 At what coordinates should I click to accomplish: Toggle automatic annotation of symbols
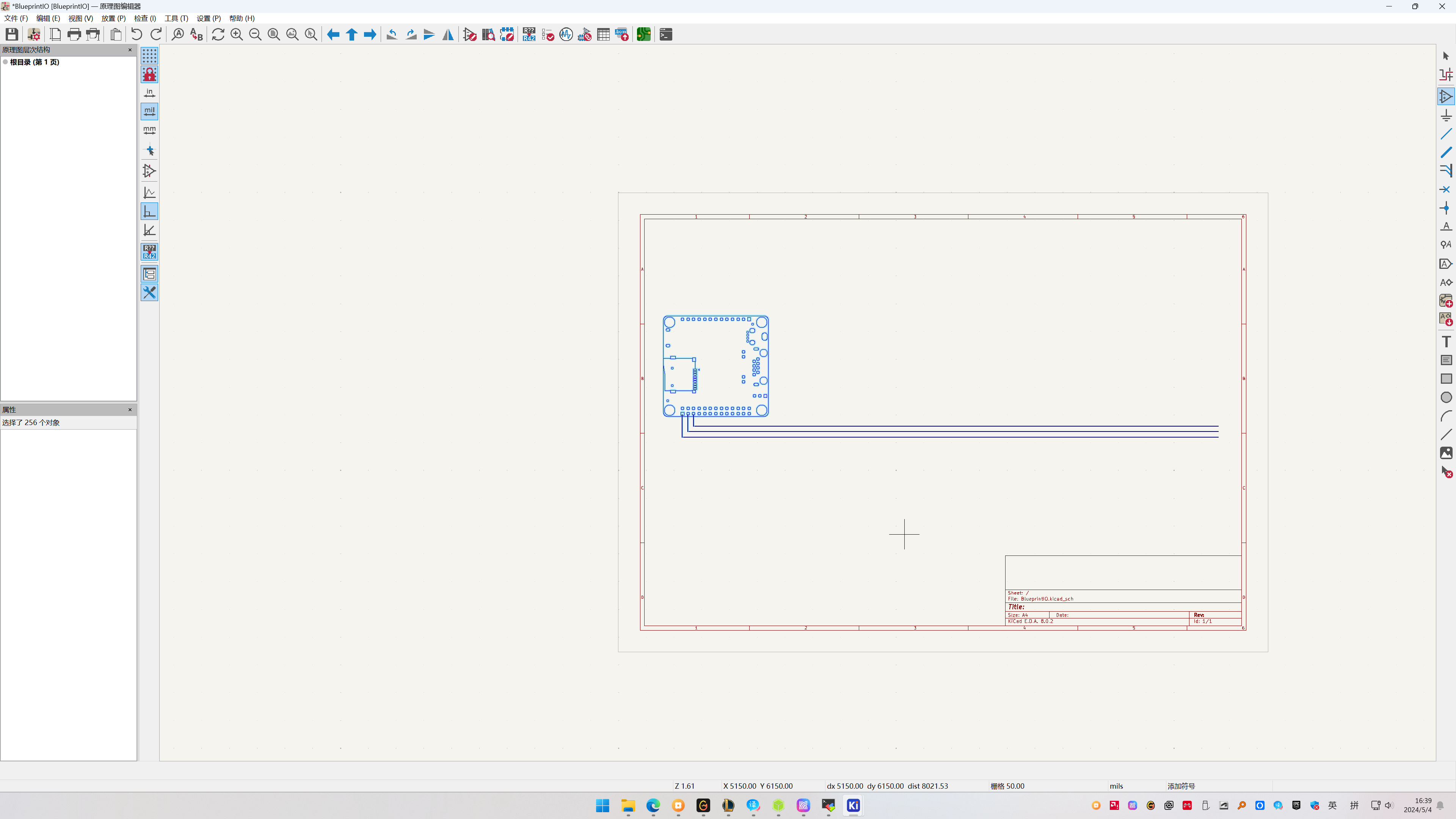pyautogui.click(x=149, y=252)
